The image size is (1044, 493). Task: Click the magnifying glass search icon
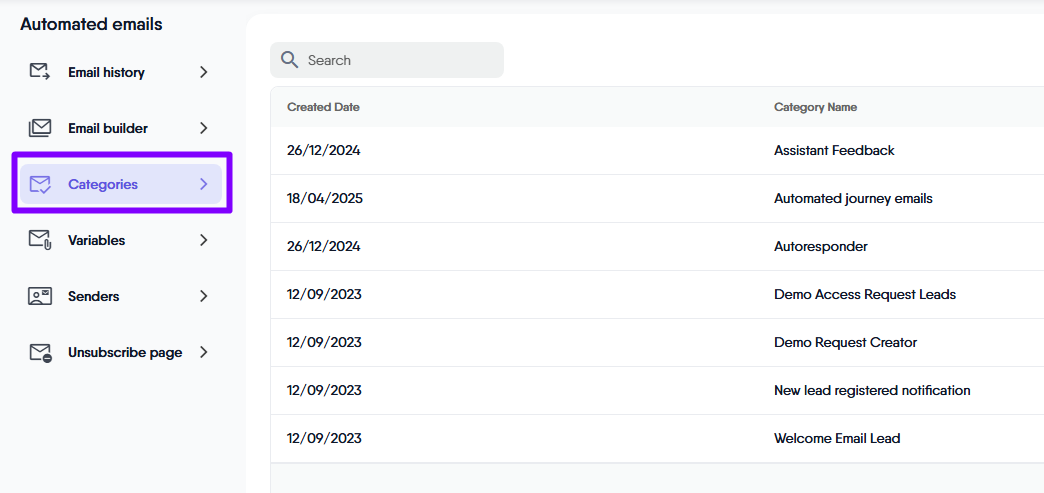pos(290,60)
